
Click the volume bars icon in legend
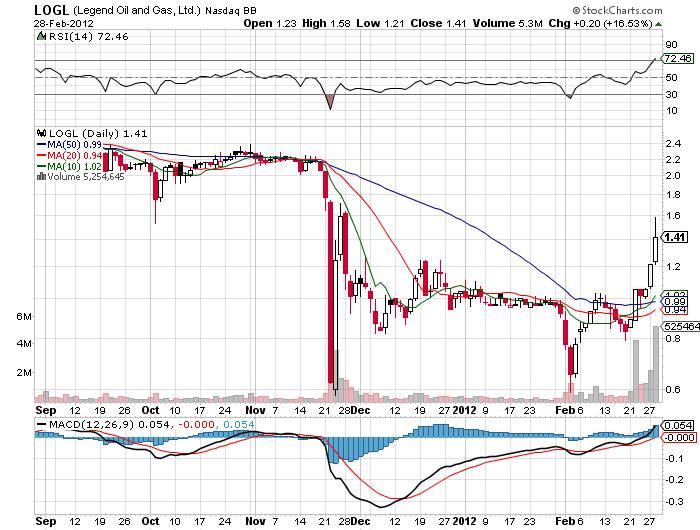point(42,177)
